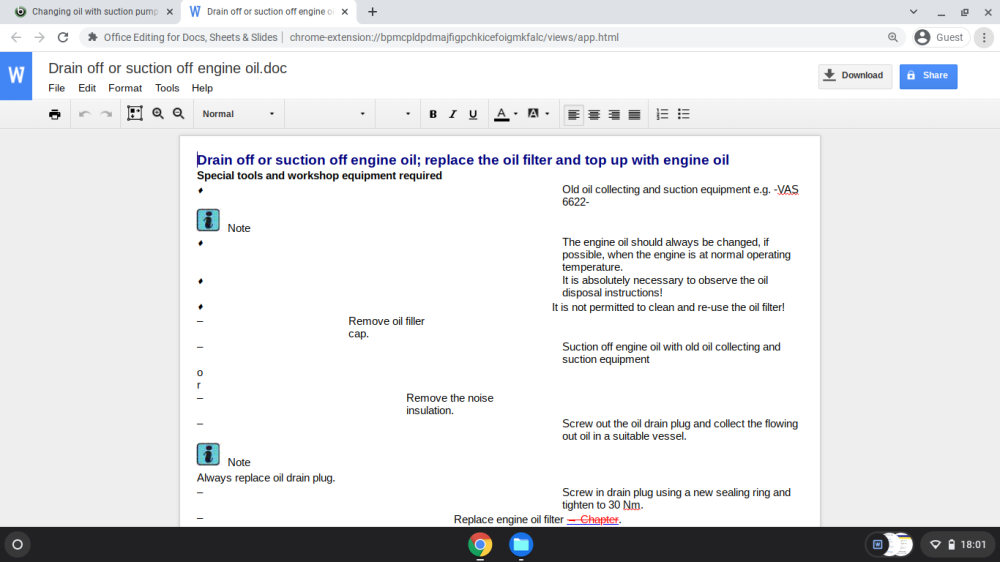Click the first Note info icon
This screenshot has height=562, width=1000.
208,220
